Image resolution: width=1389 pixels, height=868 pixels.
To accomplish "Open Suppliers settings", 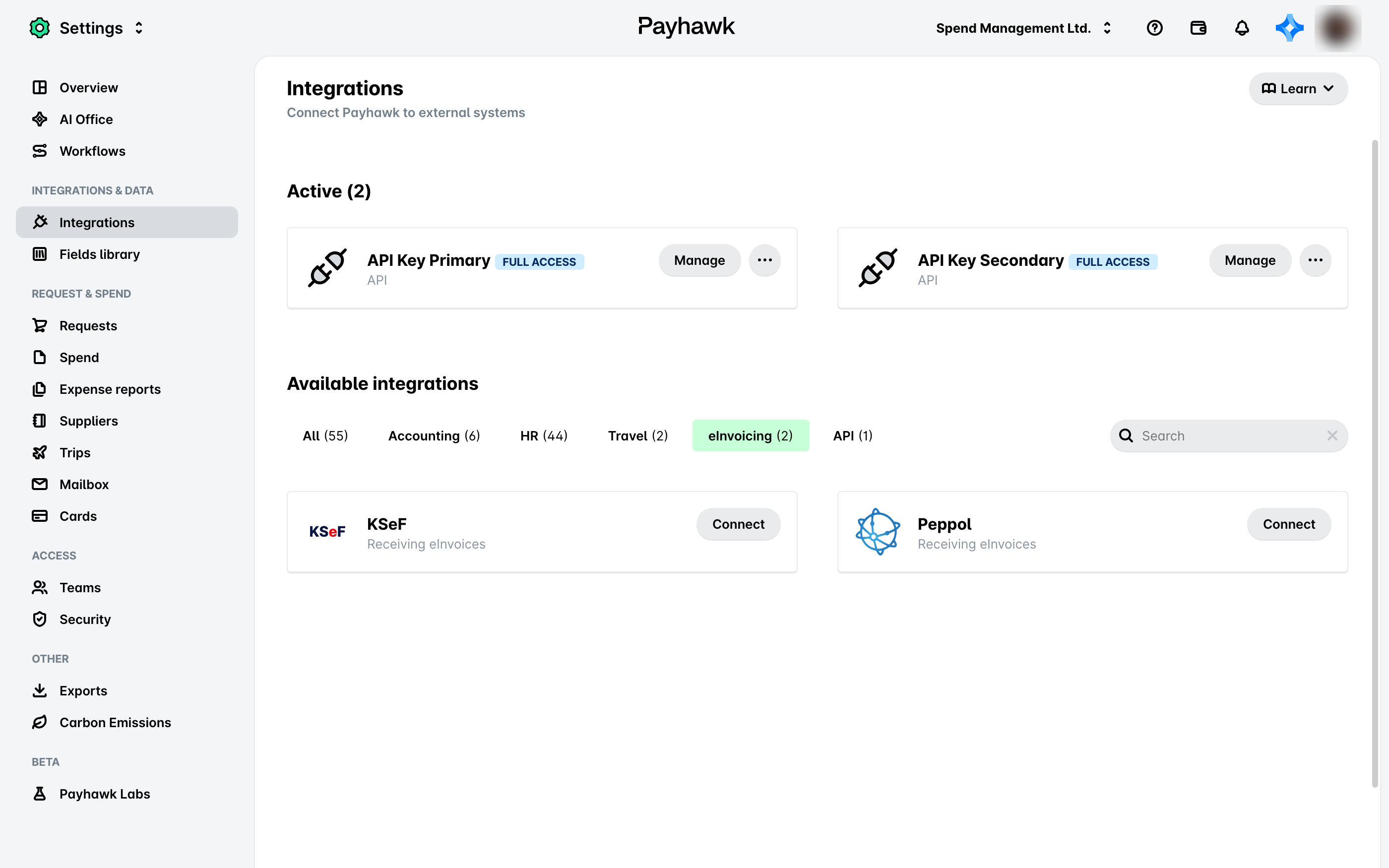I will coord(127,421).
